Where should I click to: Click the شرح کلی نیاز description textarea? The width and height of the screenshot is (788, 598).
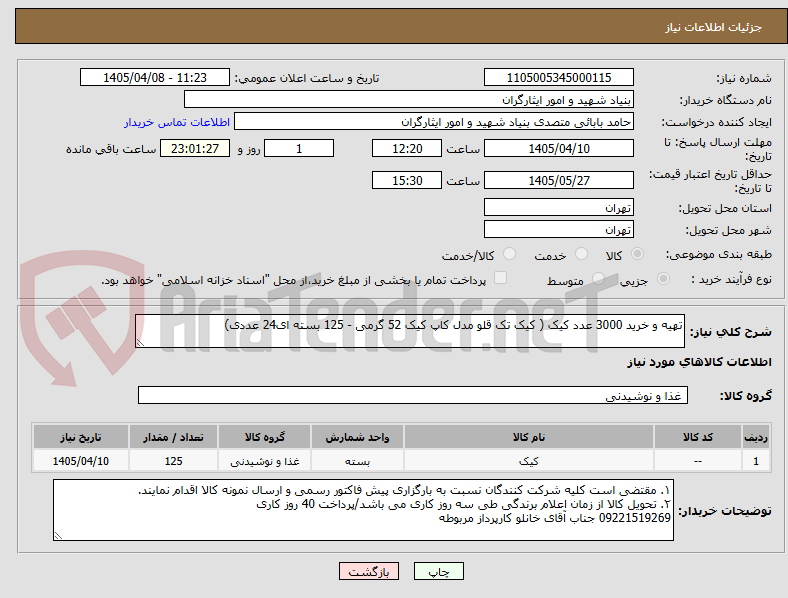point(410,331)
